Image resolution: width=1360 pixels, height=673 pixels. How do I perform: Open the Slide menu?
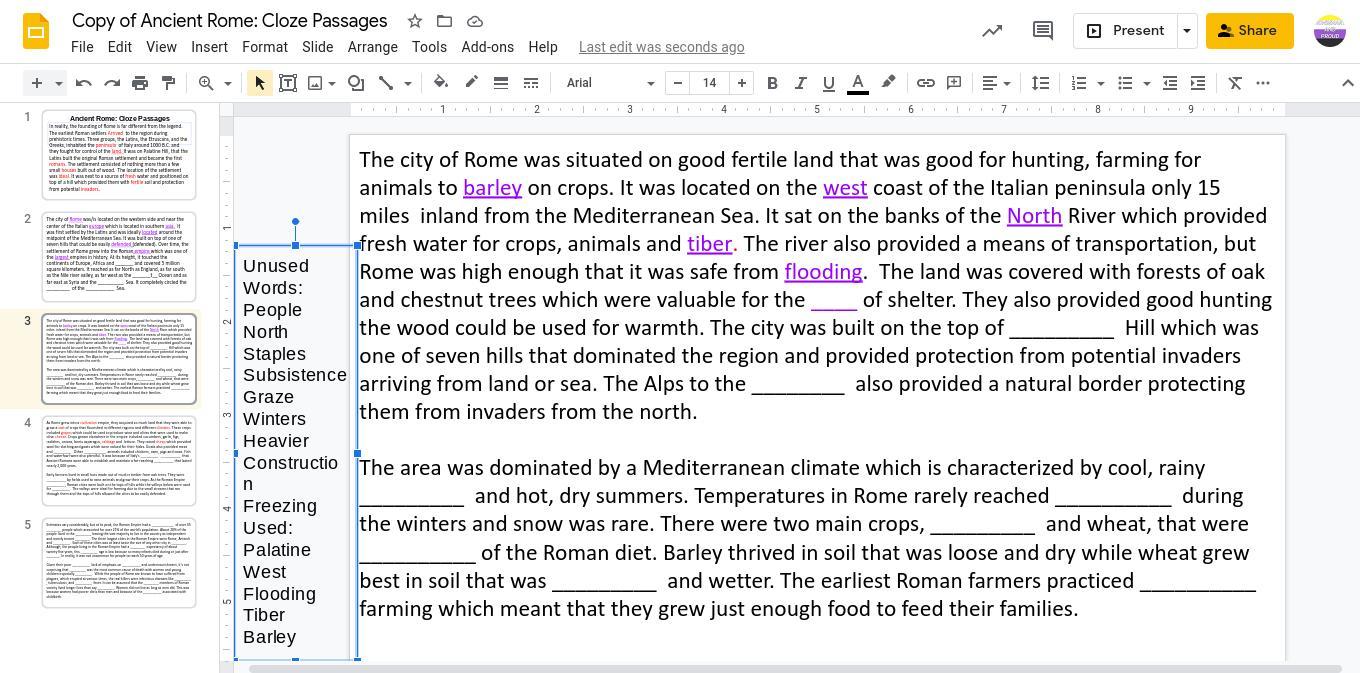pyautogui.click(x=317, y=47)
